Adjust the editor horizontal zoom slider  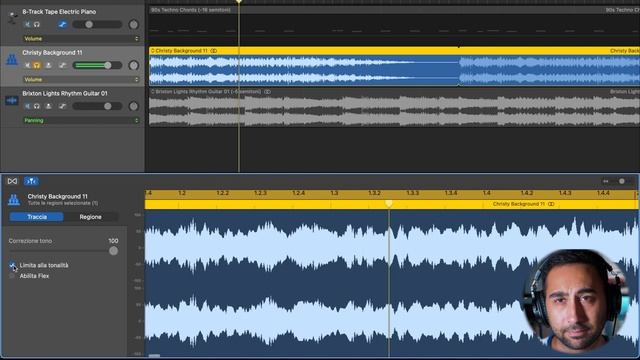(622, 181)
